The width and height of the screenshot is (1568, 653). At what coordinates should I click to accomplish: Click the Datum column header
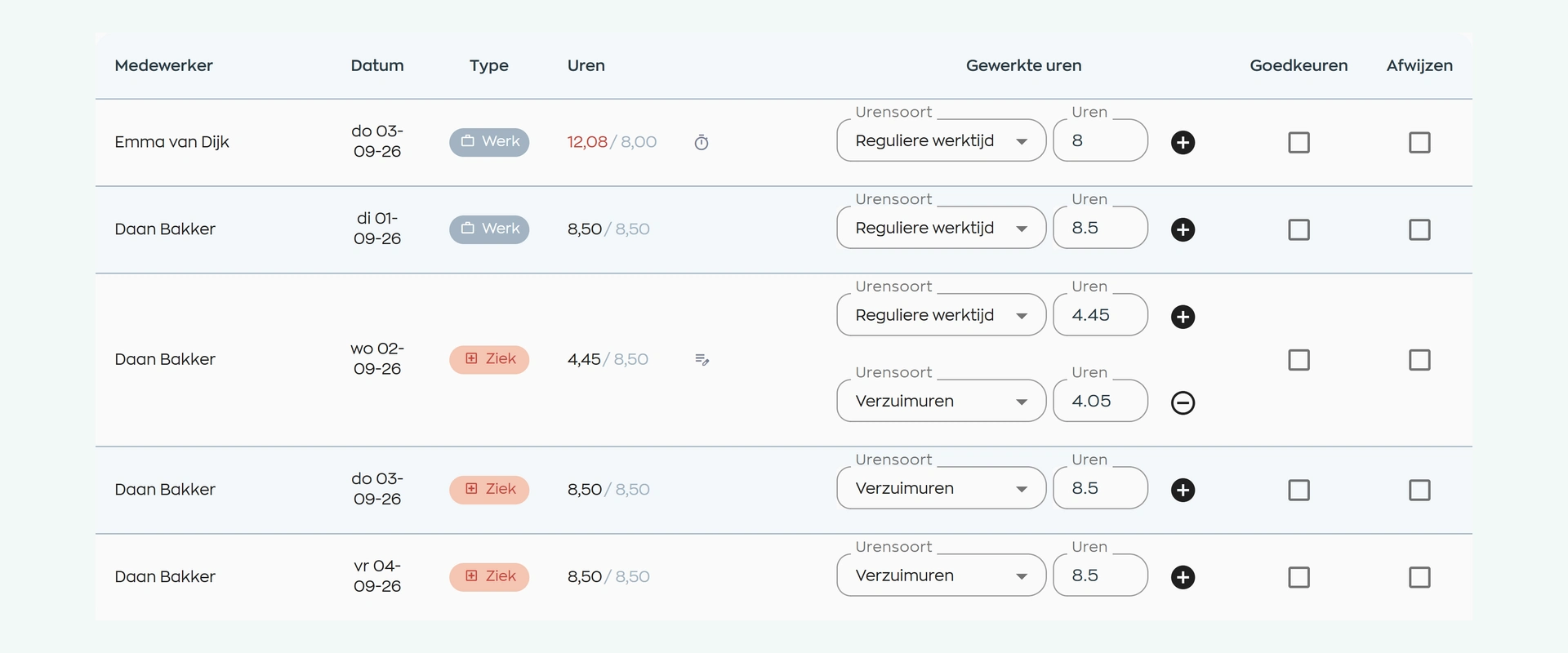click(x=377, y=65)
